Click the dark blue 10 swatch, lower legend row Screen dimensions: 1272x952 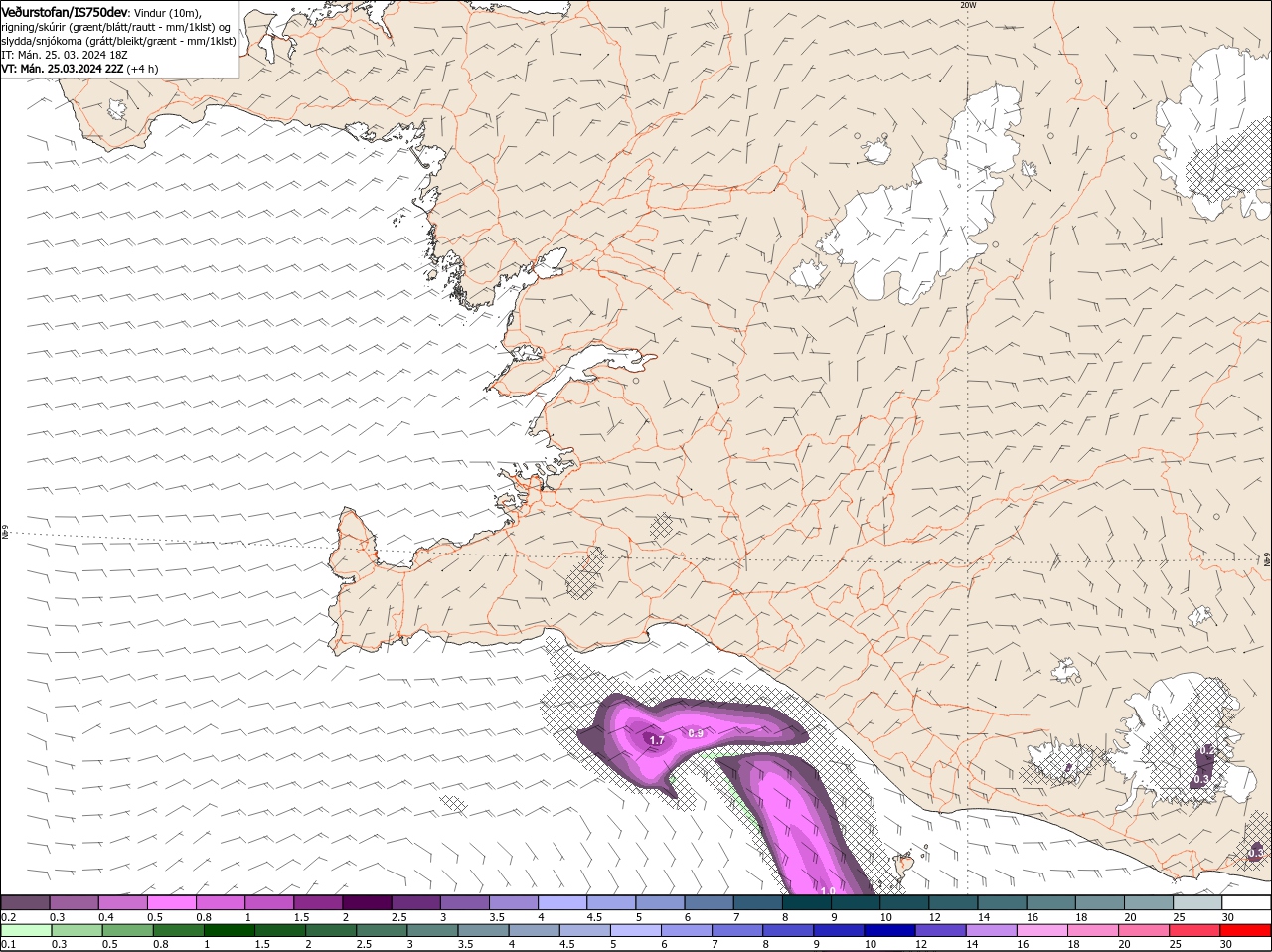point(890,930)
